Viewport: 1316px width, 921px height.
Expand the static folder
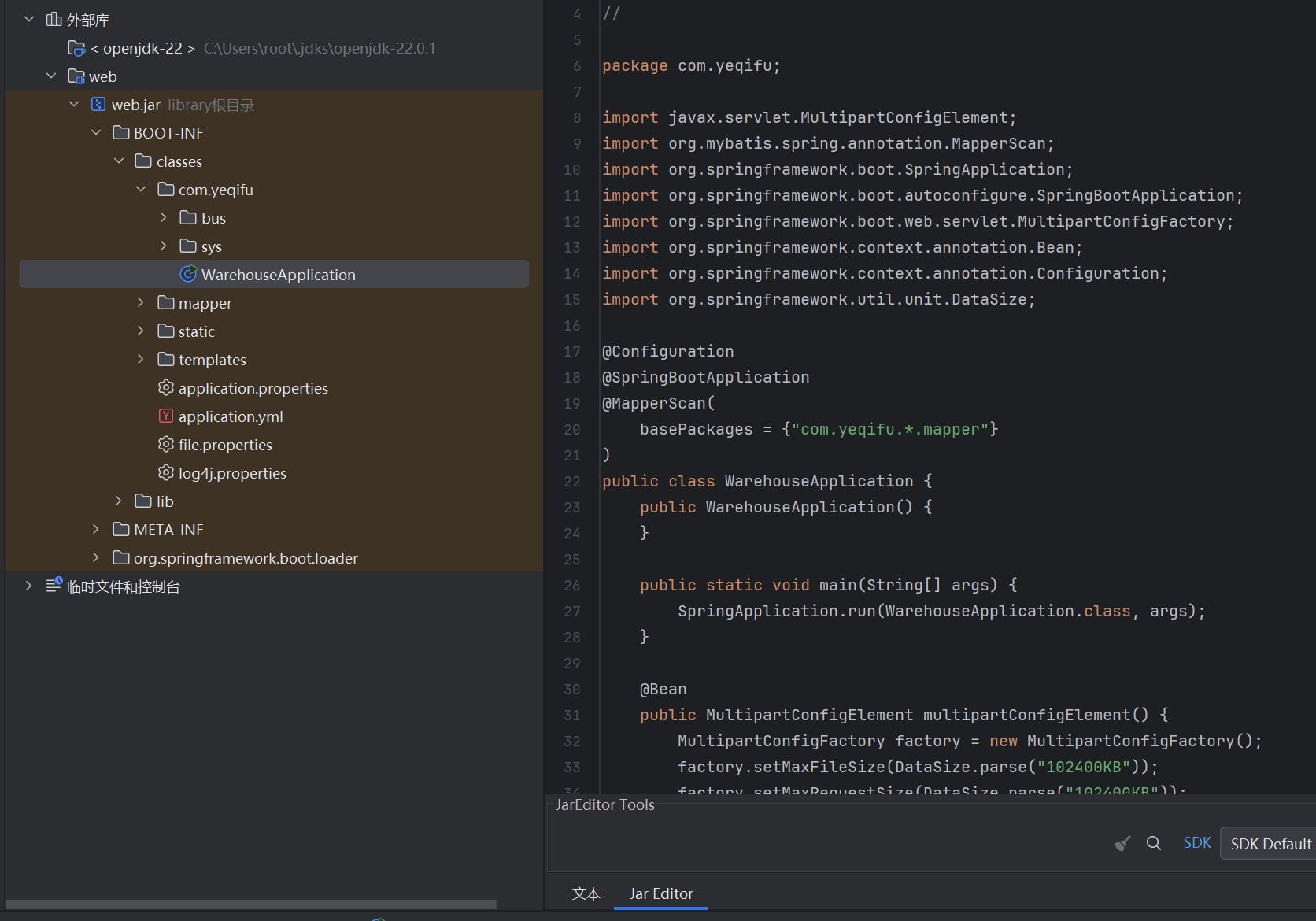[x=141, y=331]
